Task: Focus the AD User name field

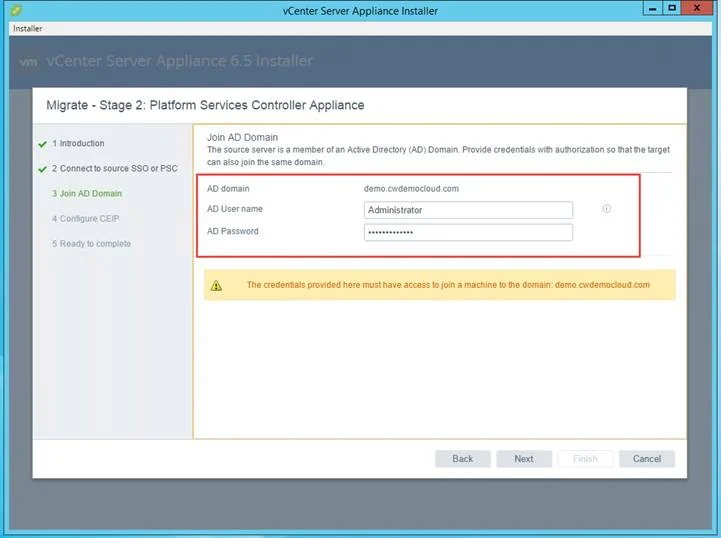Action: 468,210
